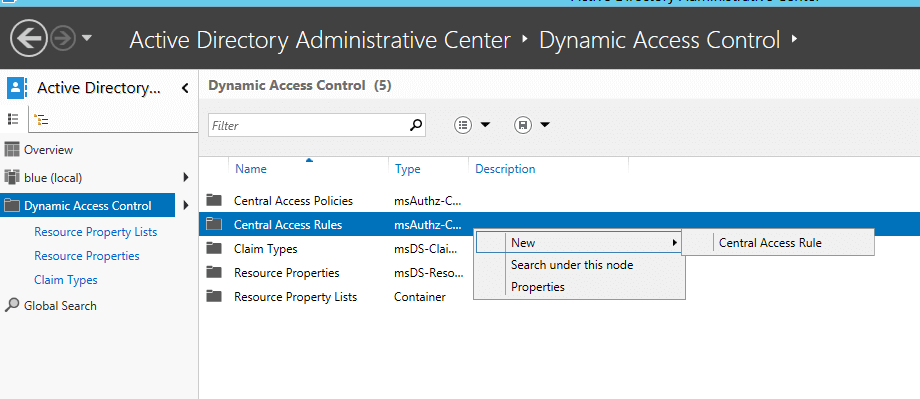Expand the Dynamic Access Control sidebar arrow
Viewport: 920px width, 399px height.
[x=186, y=205]
